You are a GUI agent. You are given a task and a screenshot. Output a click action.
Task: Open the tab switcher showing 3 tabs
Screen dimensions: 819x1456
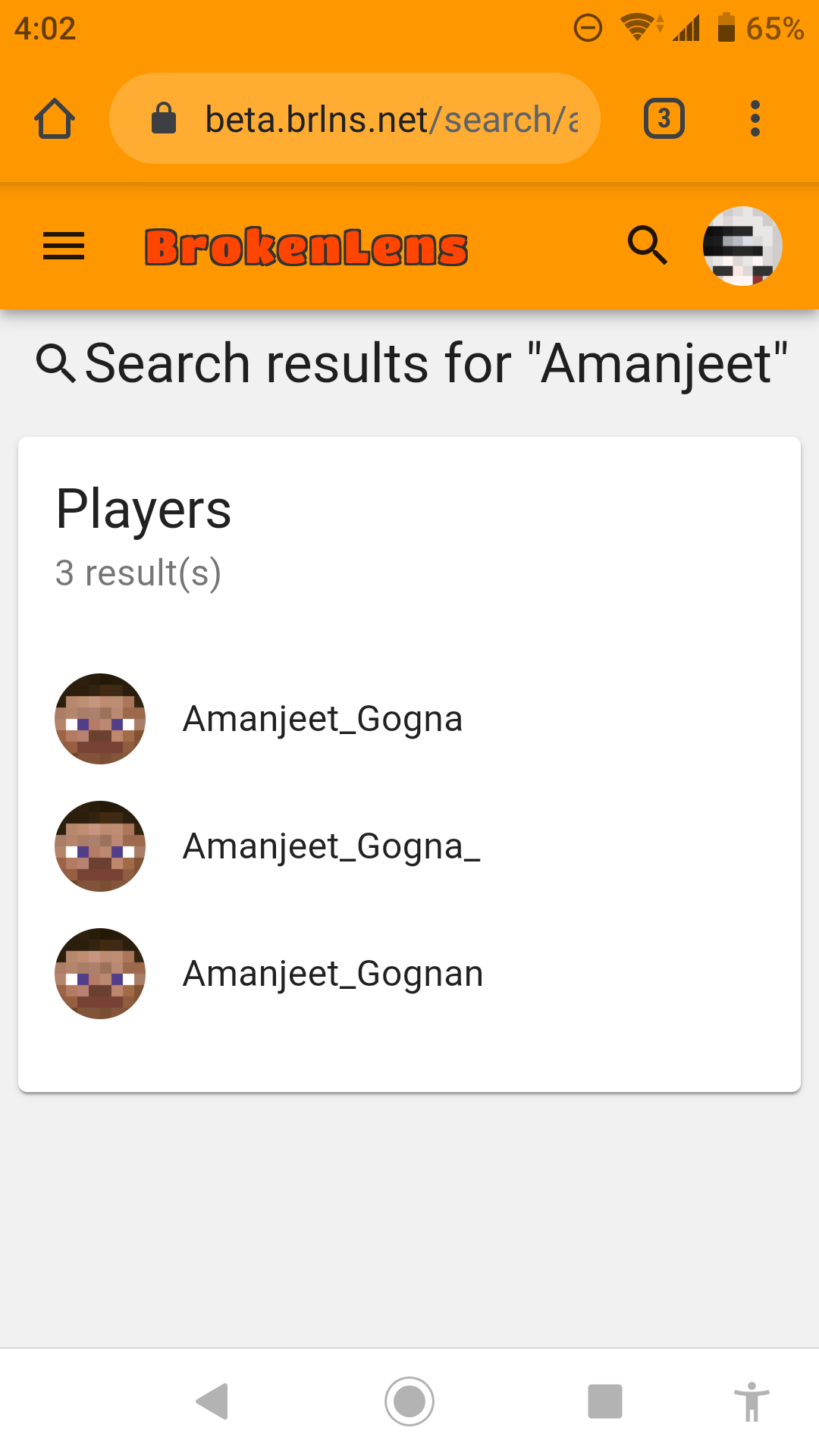pyautogui.click(x=664, y=118)
